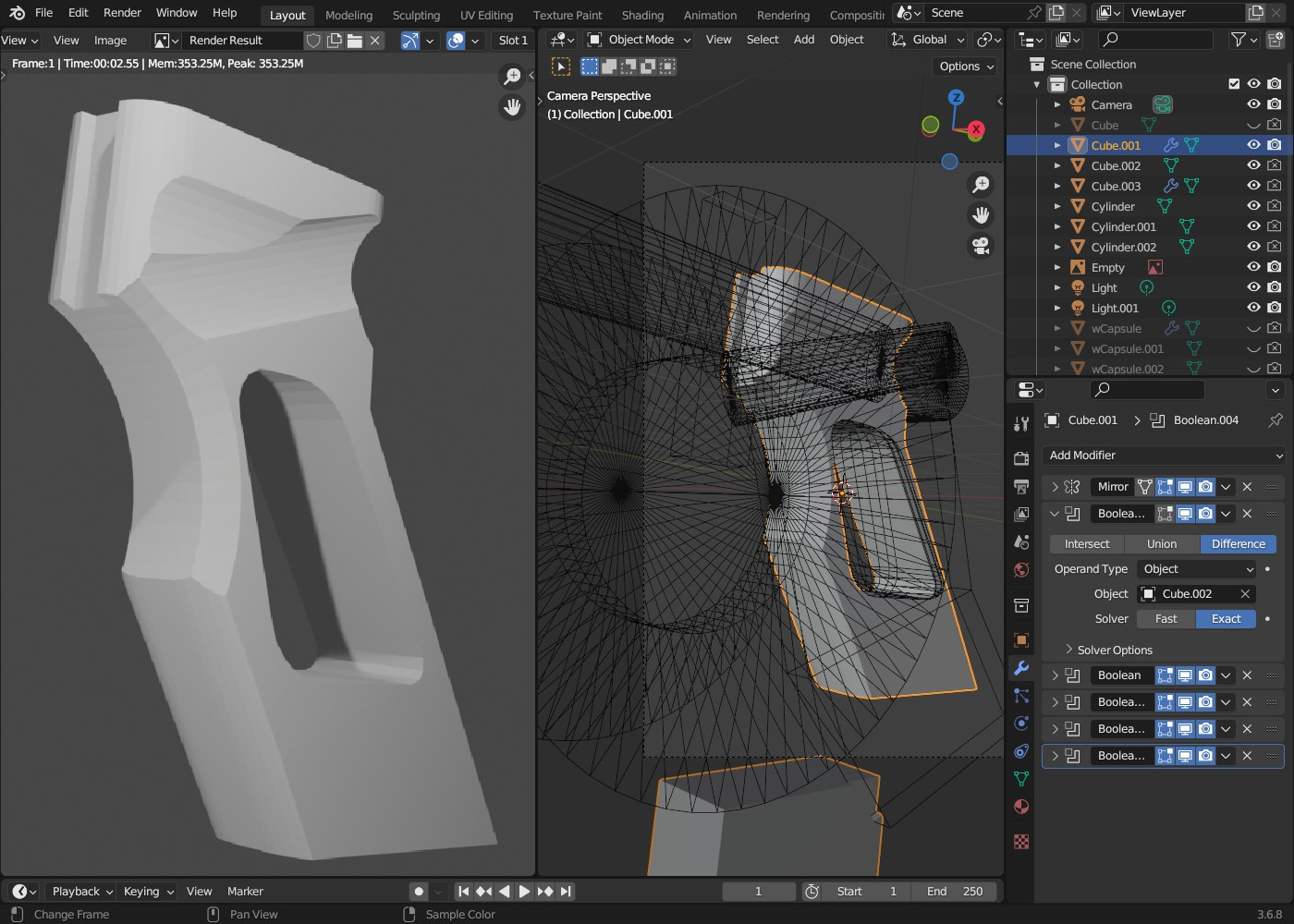1294x924 pixels.
Task: Clear Cube.002 from Object field
Action: click(x=1245, y=593)
